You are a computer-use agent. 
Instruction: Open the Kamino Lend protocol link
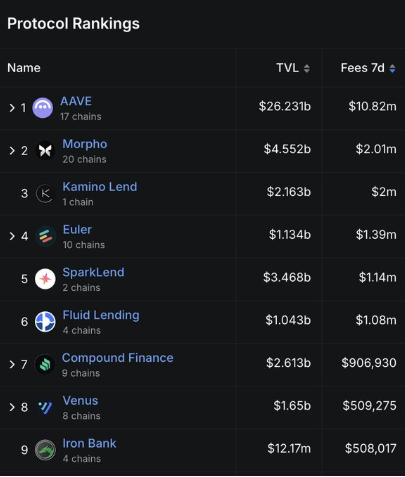click(100, 187)
